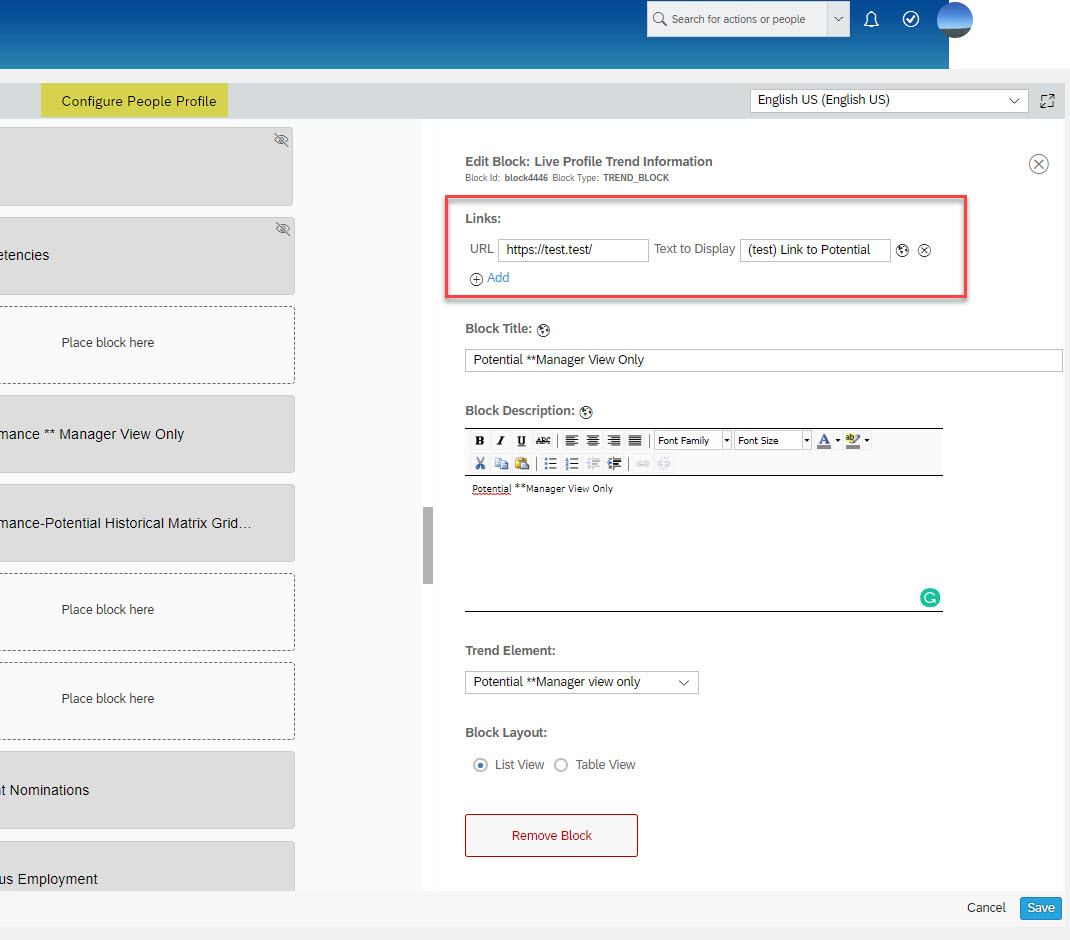The image size is (1070, 940).
Task: Edit the Text to Display field
Action: pos(815,250)
